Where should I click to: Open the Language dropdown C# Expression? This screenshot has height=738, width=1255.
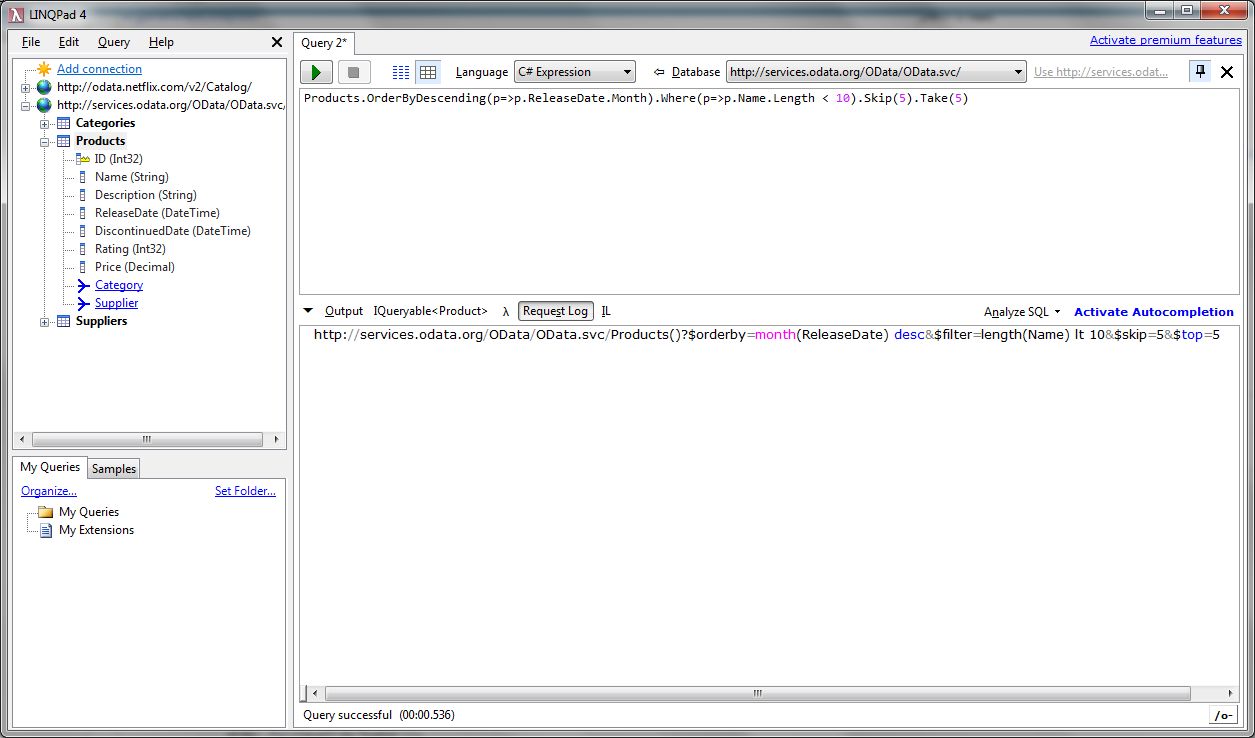pyautogui.click(x=575, y=72)
